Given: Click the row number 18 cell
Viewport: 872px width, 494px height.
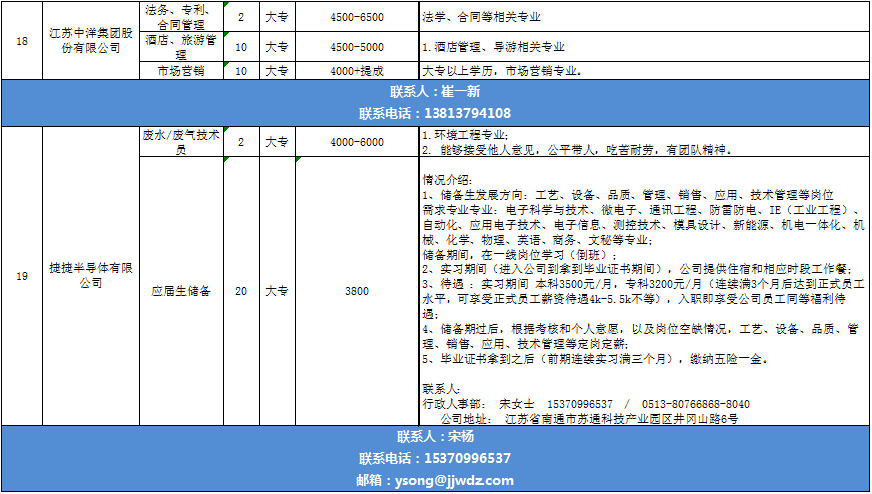Looking at the screenshot, I should coord(22,40).
